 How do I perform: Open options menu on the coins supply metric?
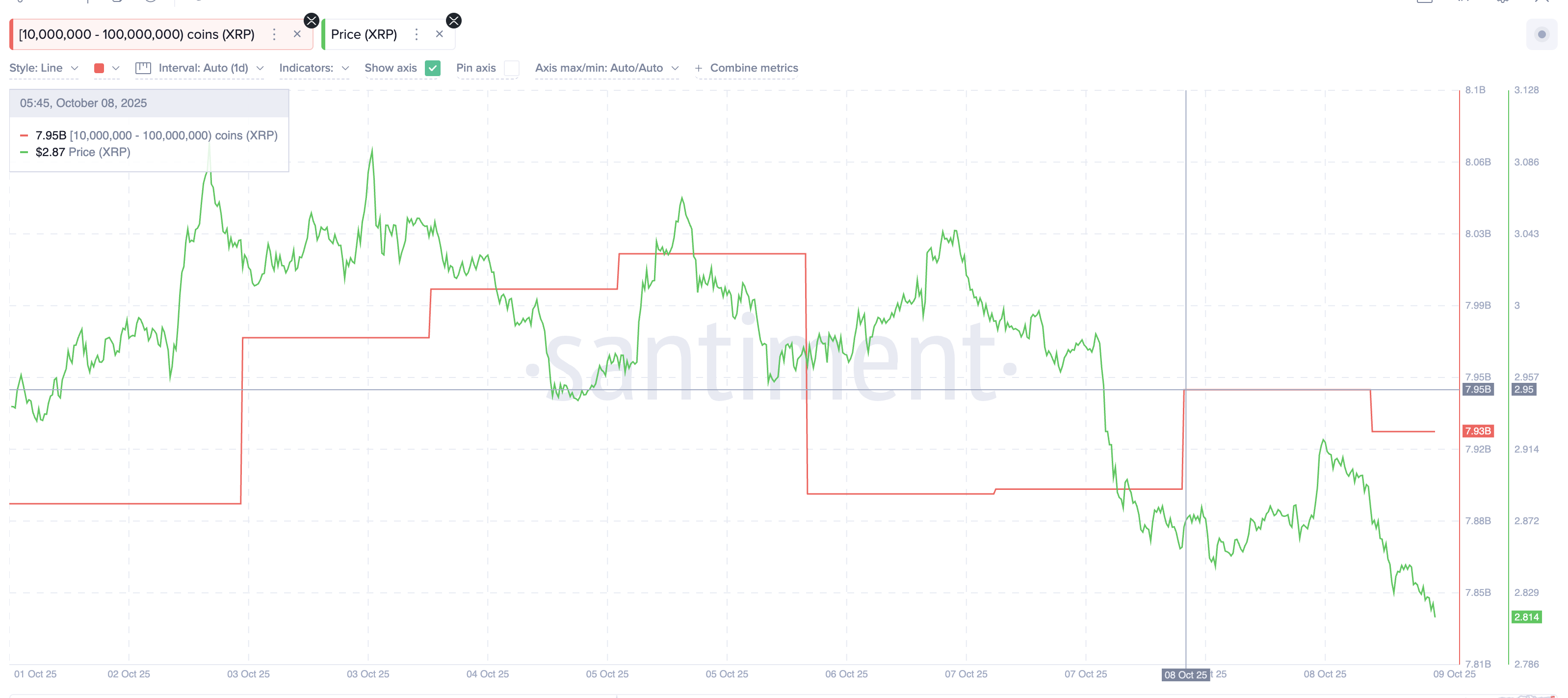pyautogui.click(x=275, y=34)
